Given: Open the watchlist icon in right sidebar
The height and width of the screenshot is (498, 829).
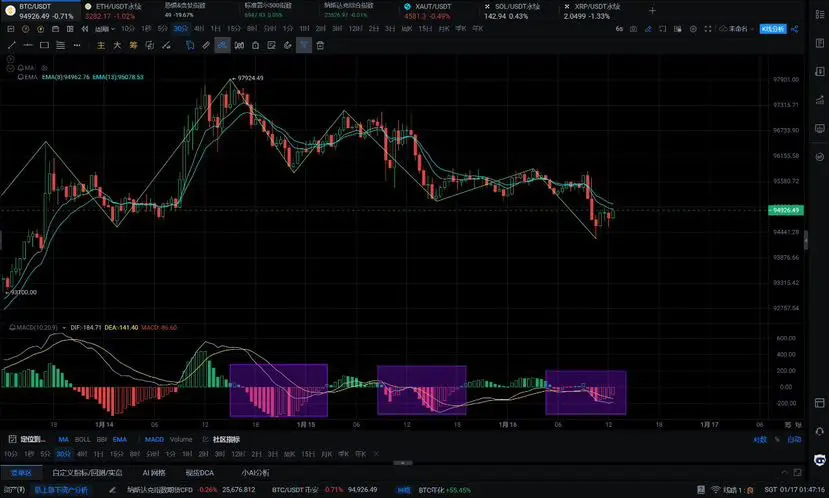Looking at the screenshot, I should coord(820,14).
